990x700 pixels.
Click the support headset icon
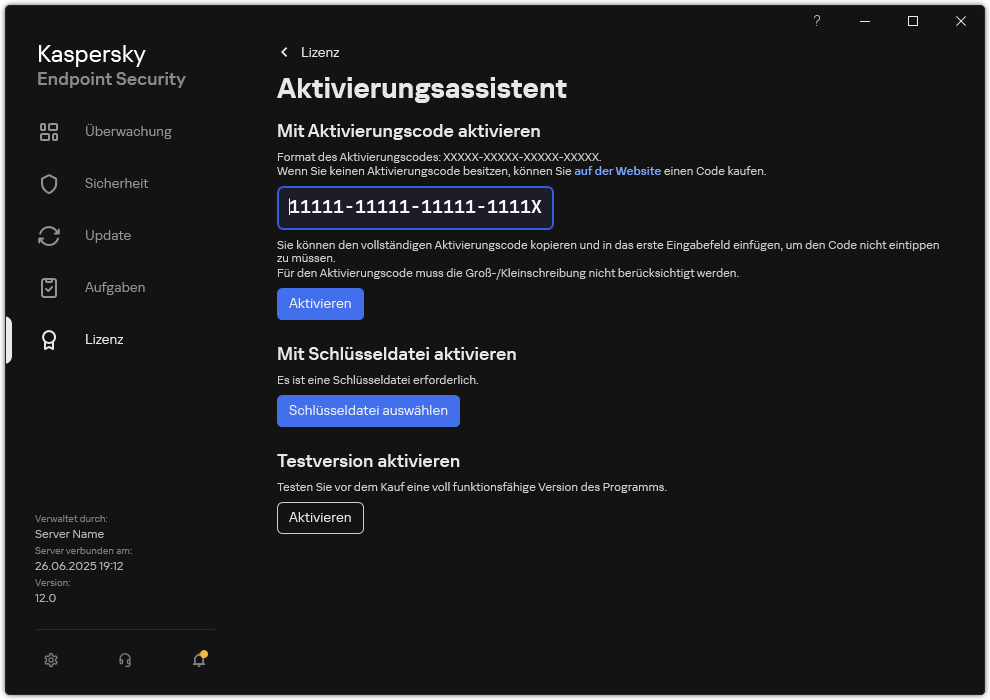[124, 660]
